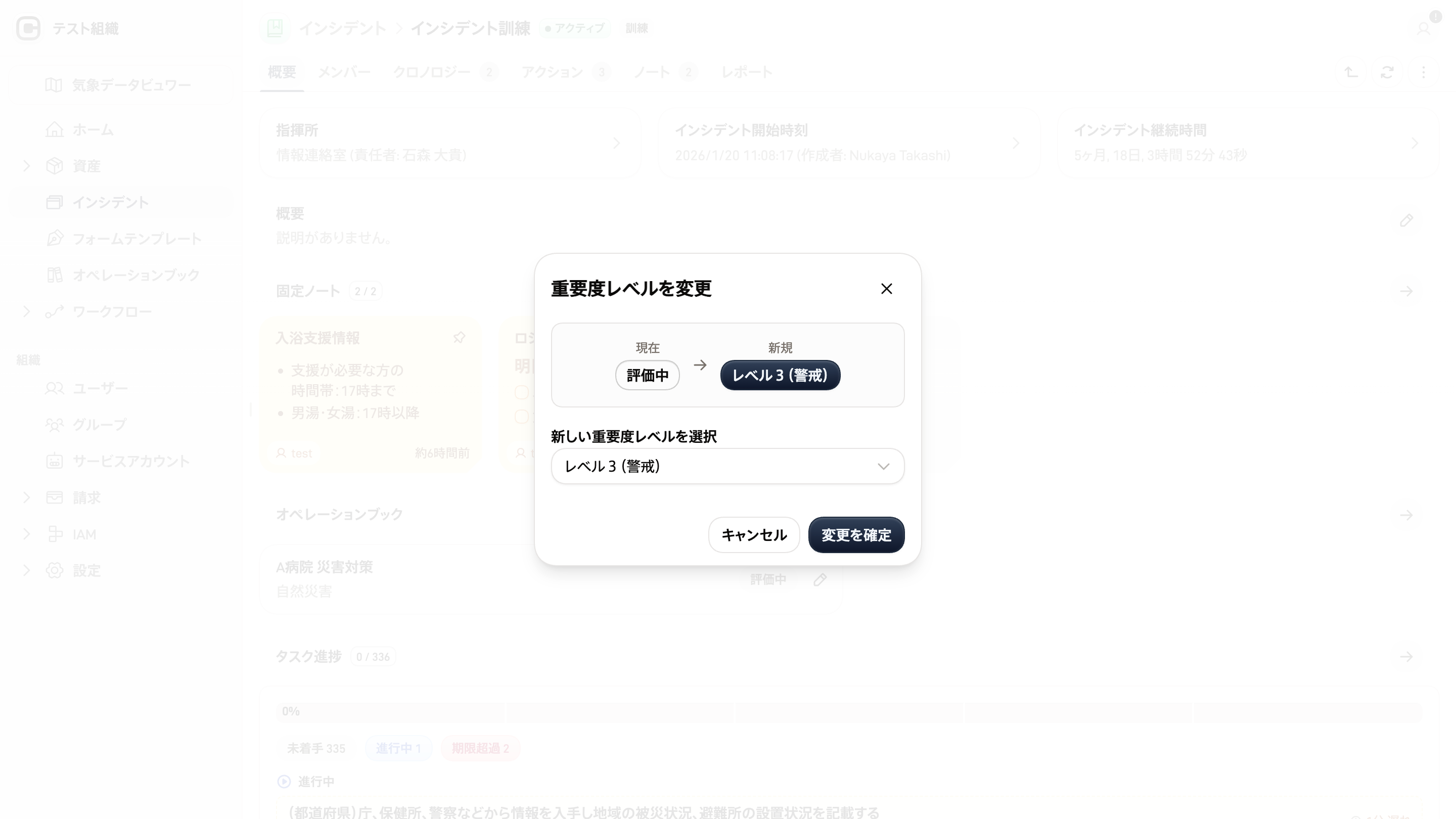Click the 進行中 play icon
This screenshot has height=819, width=1456.
click(x=284, y=782)
